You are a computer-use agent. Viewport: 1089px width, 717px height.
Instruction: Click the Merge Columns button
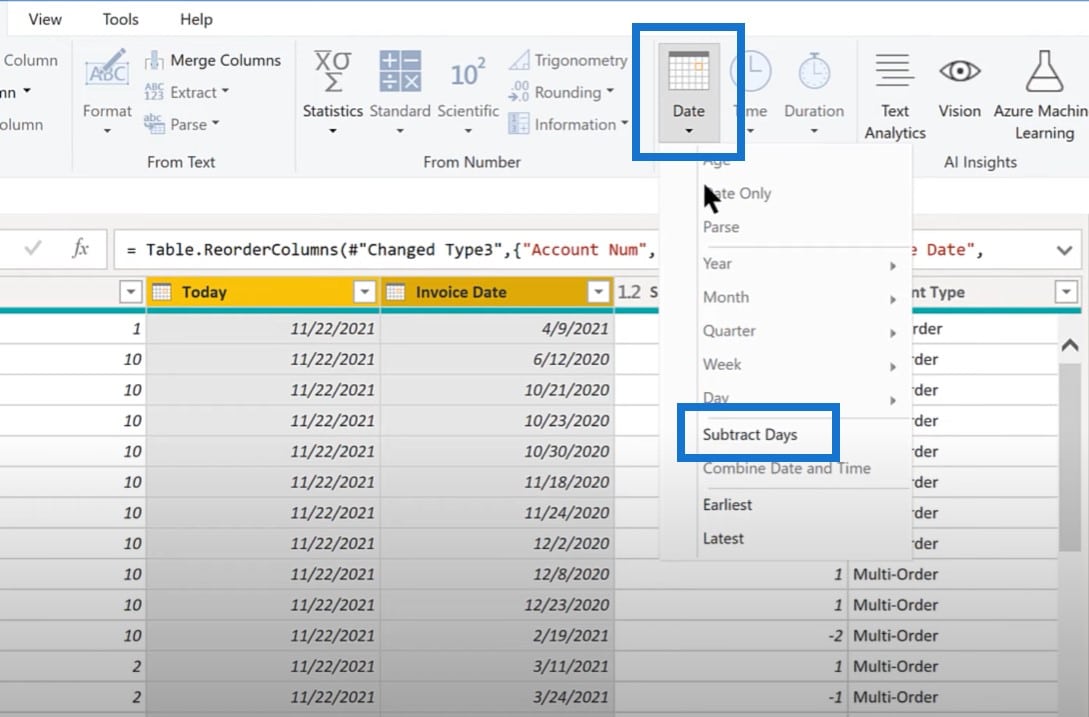coord(213,60)
